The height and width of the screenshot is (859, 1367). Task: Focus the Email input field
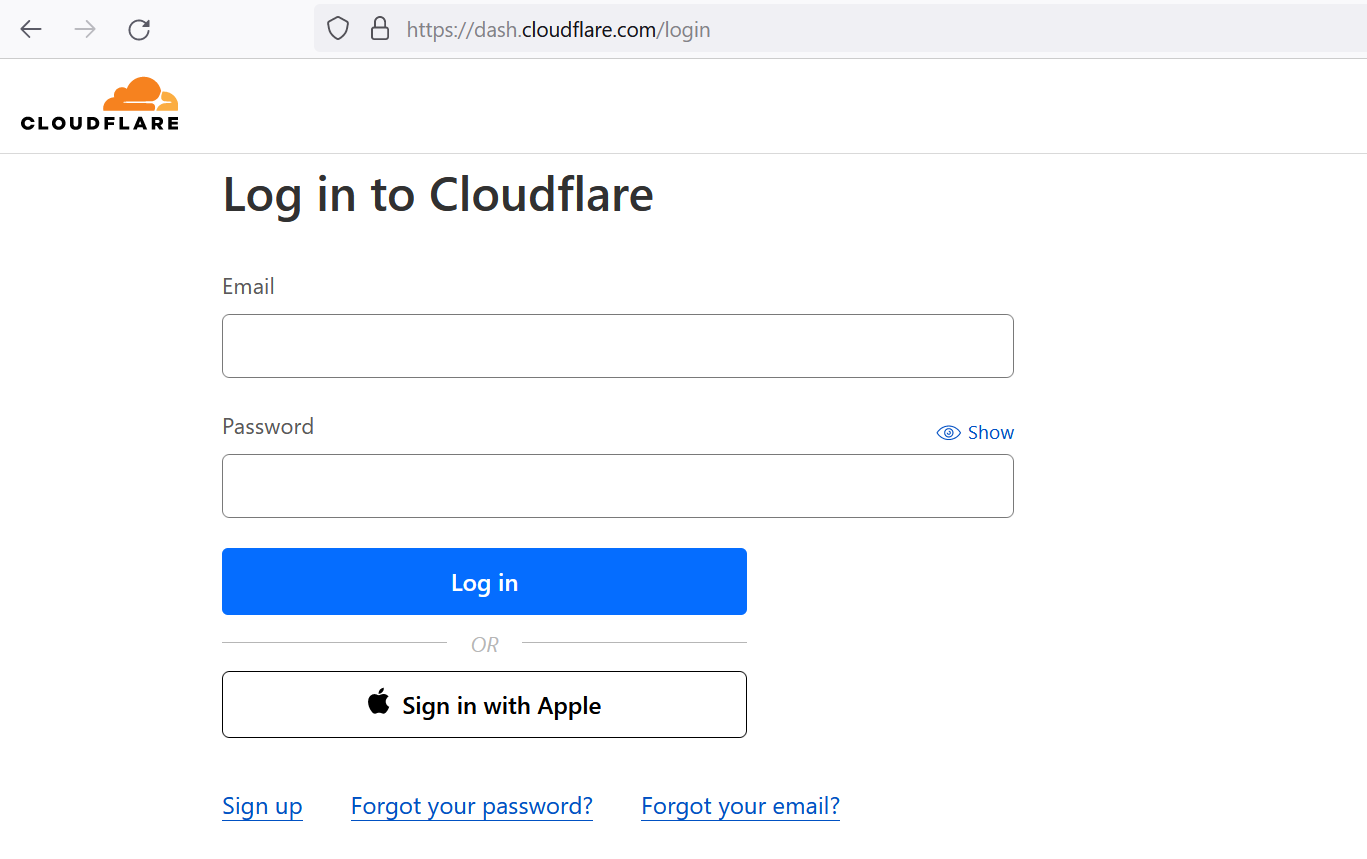tap(618, 346)
